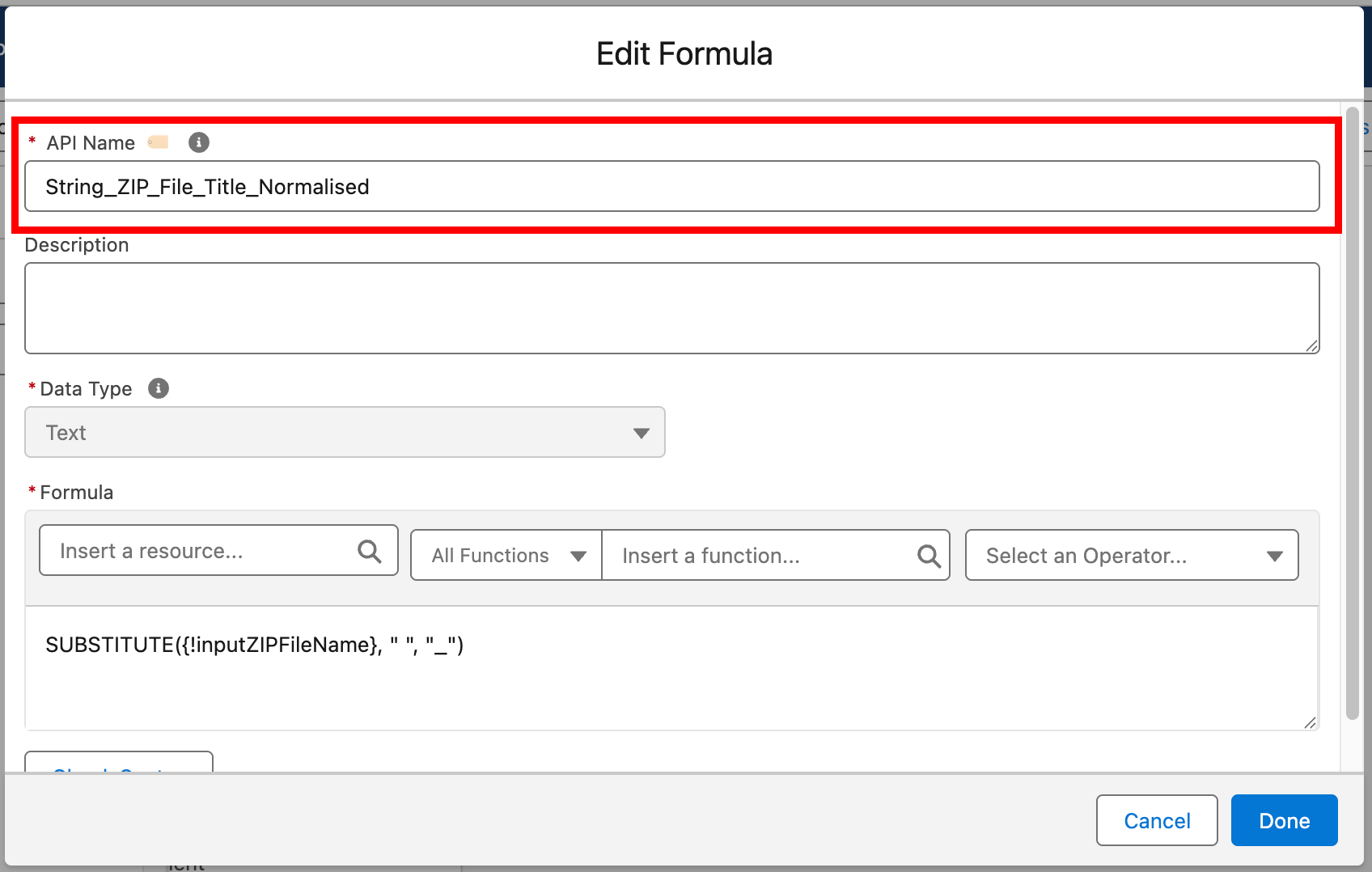Click the Cancel button
This screenshot has height=872, width=1372.
click(x=1157, y=820)
